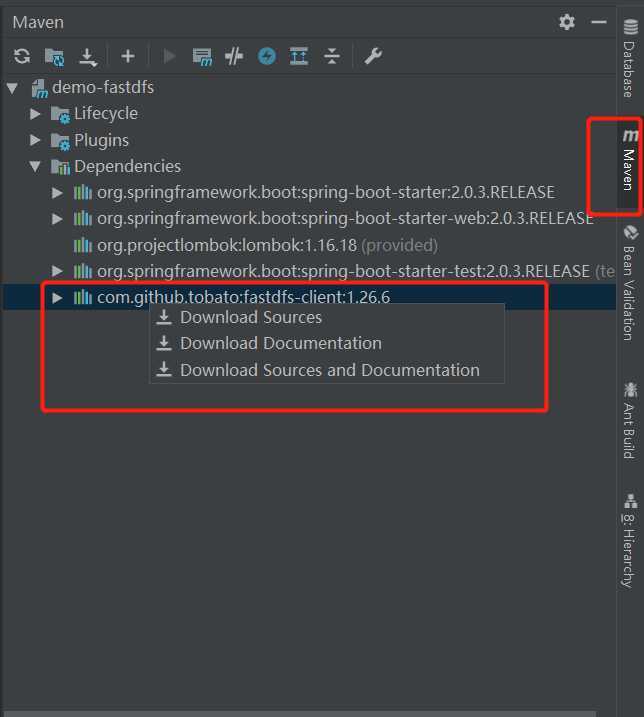Click the Dependencies folder icon

click(60, 167)
